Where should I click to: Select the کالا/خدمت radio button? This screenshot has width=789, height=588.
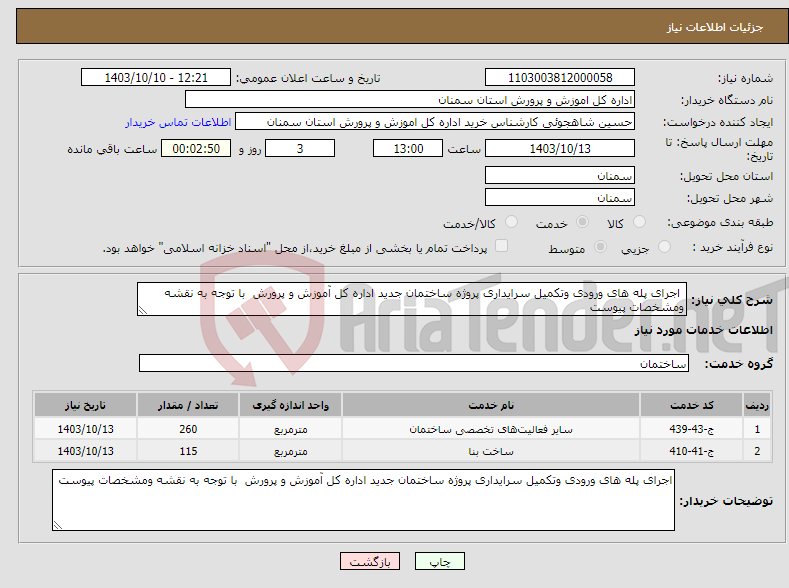pyautogui.click(x=511, y=222)
